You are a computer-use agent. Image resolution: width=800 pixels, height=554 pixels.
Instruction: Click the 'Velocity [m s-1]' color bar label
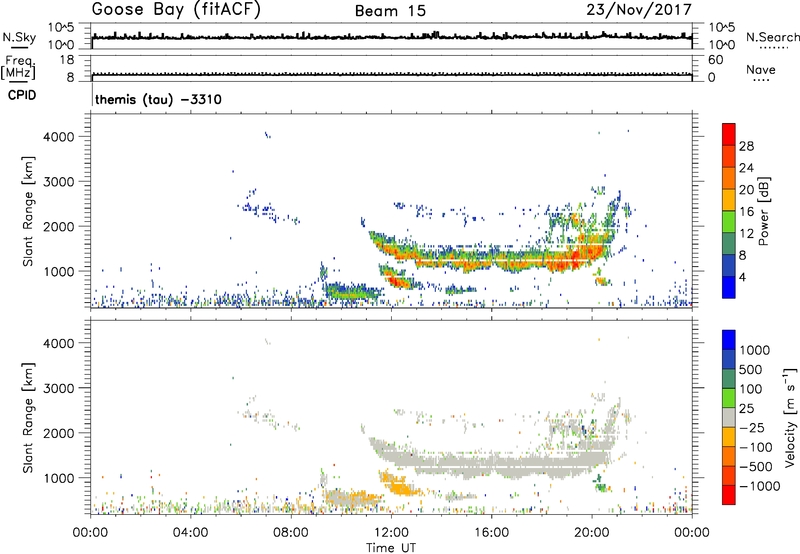click(x=790, y=417)
